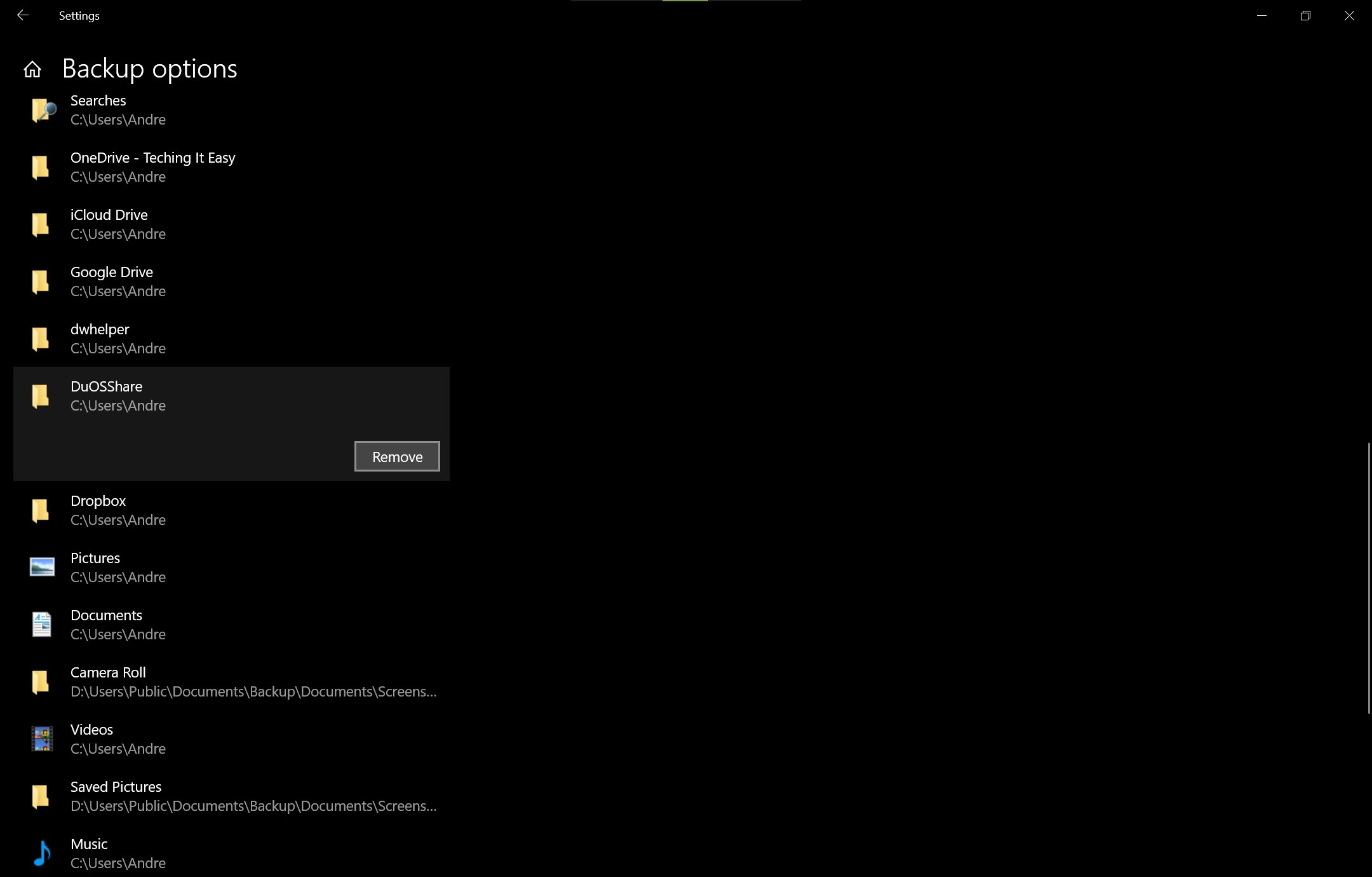1372x877 pixels.
Task: Click the Documents icon
Action: 41,624
